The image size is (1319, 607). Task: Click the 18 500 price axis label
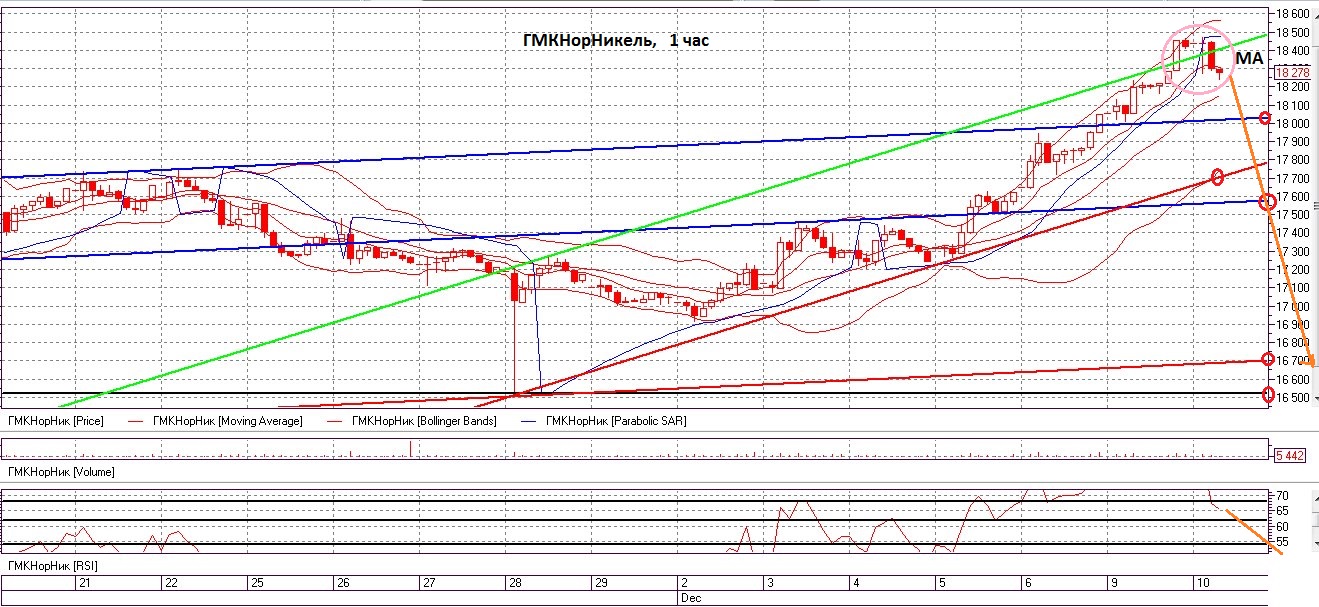pyautogui.click(x=1292, y=32)
